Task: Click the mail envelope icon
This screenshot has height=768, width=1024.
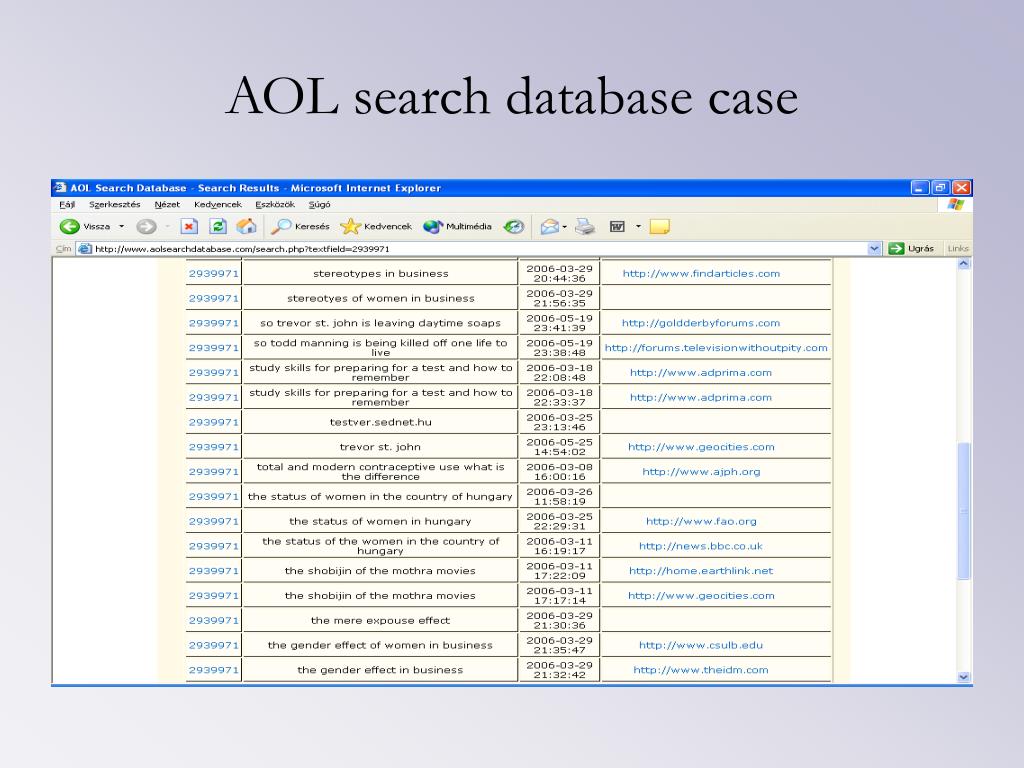Action: click(549, 227)
